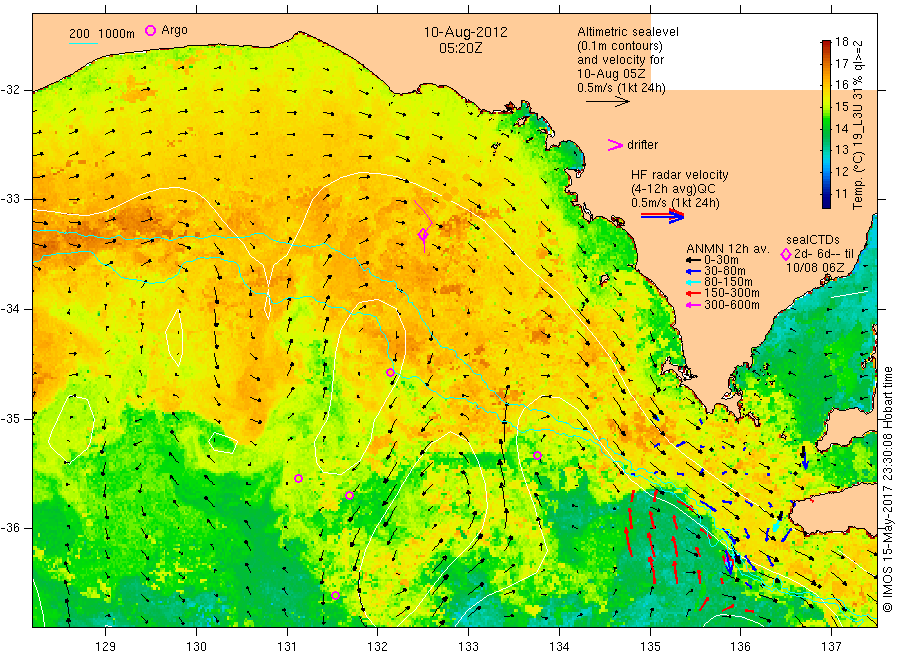Viewport: 900px width, 660px height.
Task: Click the '10-Aug 05Z' text
Action: [611, 74]
